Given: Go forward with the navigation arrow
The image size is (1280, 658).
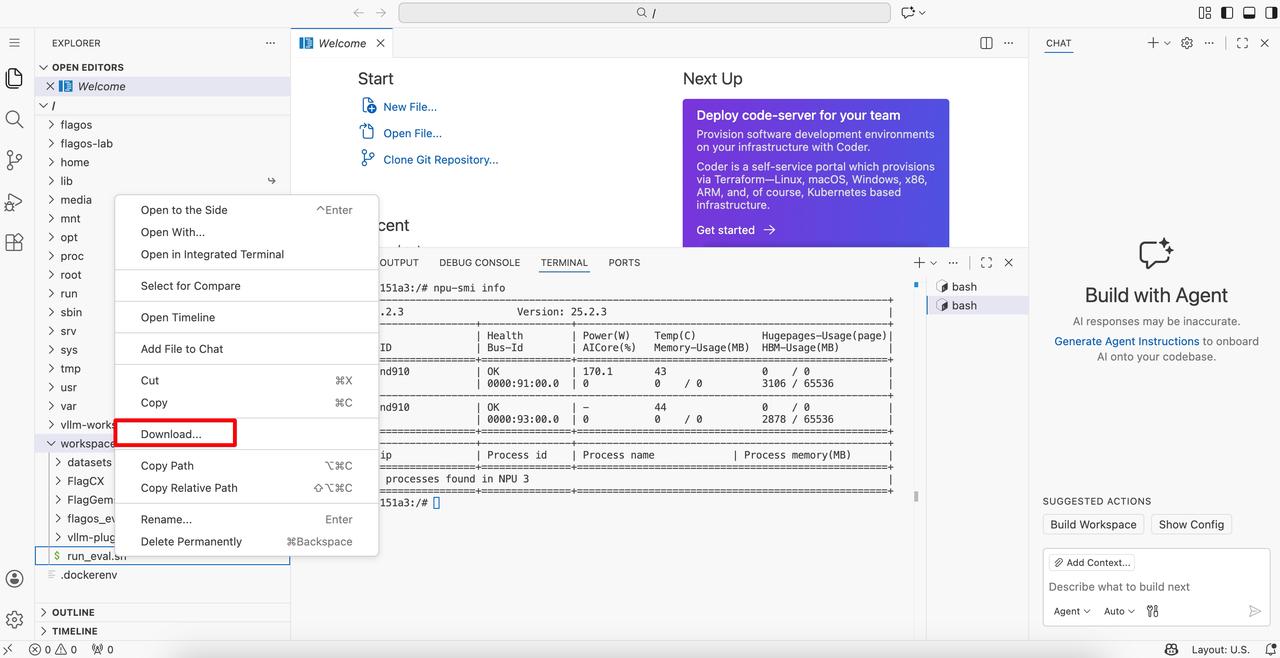Looking at the screenshot, I should (x=381, y=13).
